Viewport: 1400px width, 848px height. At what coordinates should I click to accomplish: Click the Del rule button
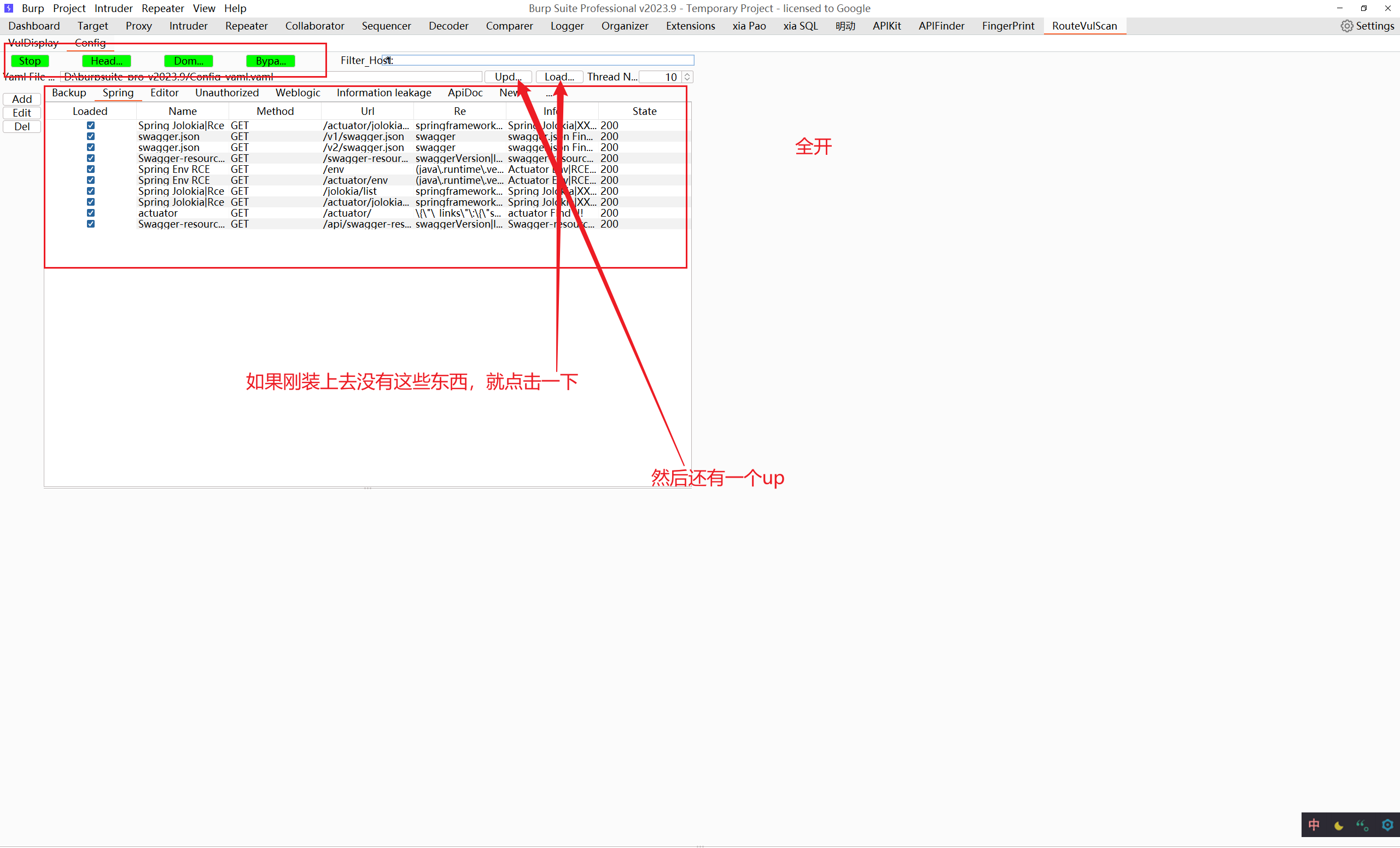click(21, 126)
